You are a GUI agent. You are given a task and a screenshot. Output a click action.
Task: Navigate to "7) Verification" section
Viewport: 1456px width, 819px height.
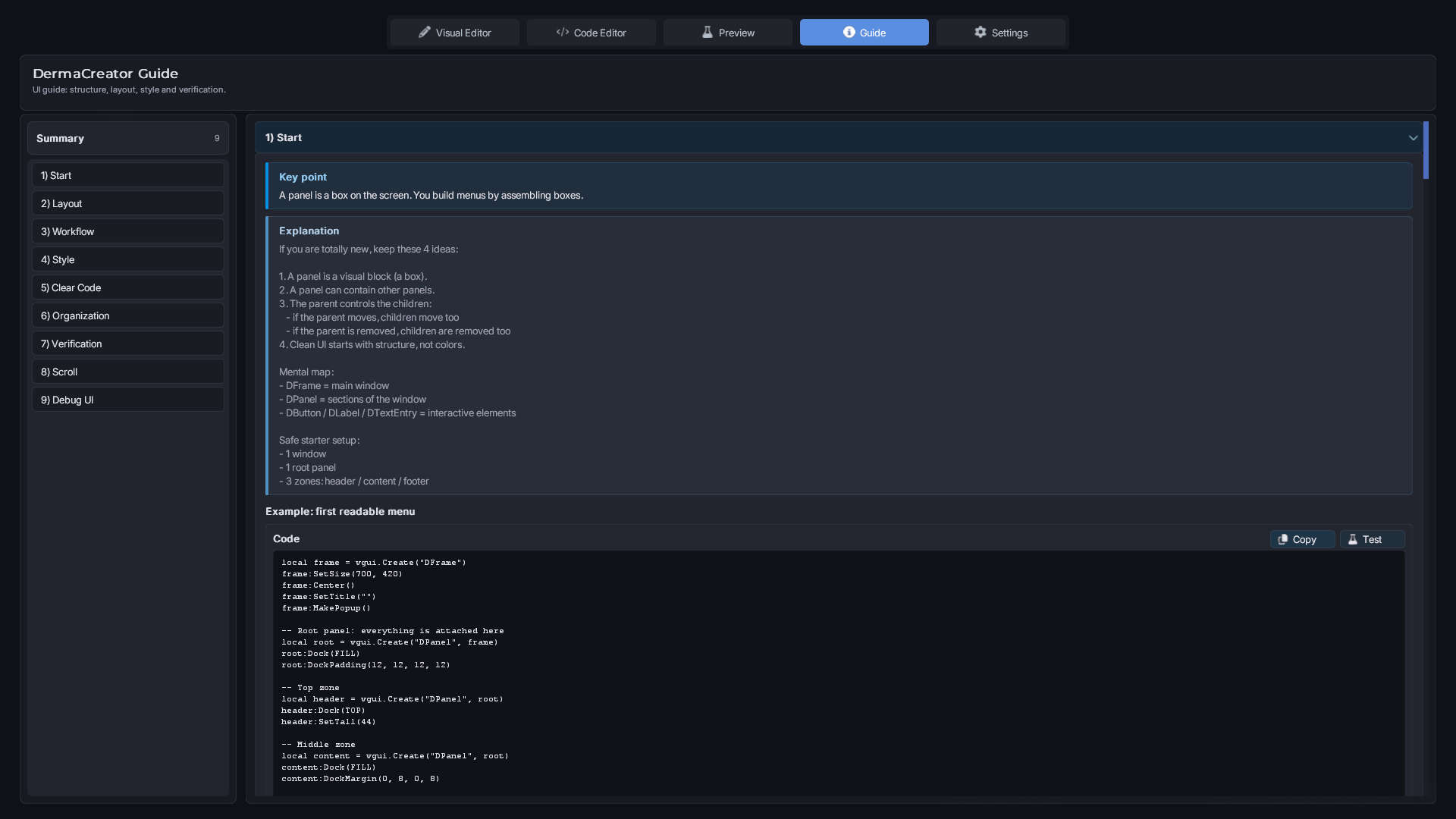point(127,344)
